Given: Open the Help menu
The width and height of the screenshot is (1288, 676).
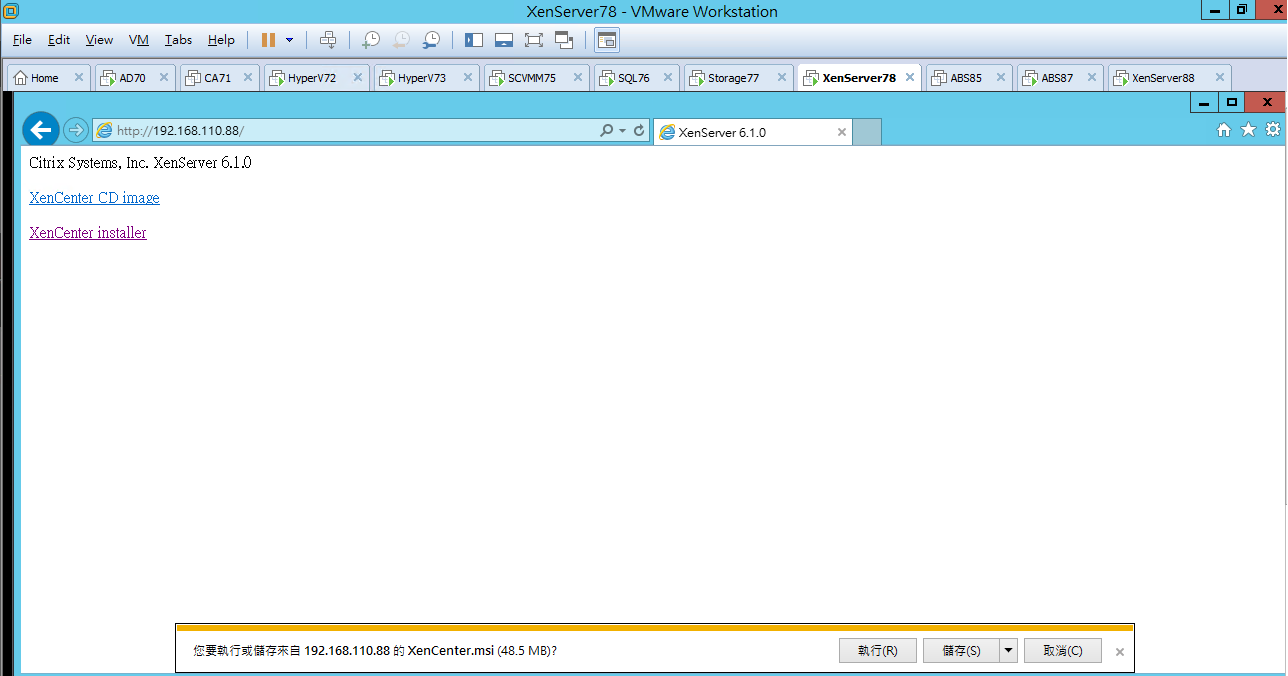Looking at the screenshot, I should pos(221,40).
